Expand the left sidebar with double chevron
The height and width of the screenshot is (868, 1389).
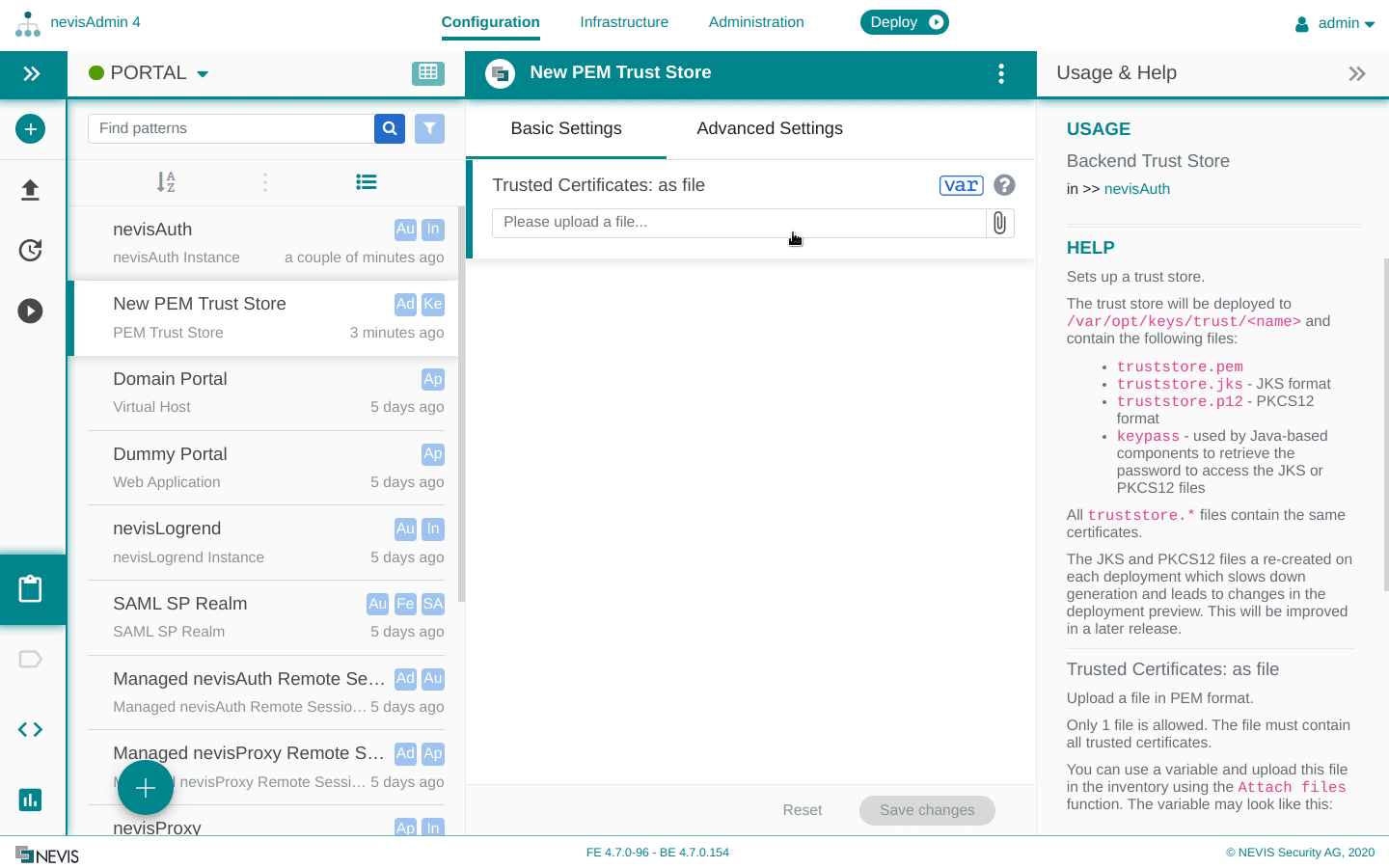pyautogui.click(x=32, y=73)
